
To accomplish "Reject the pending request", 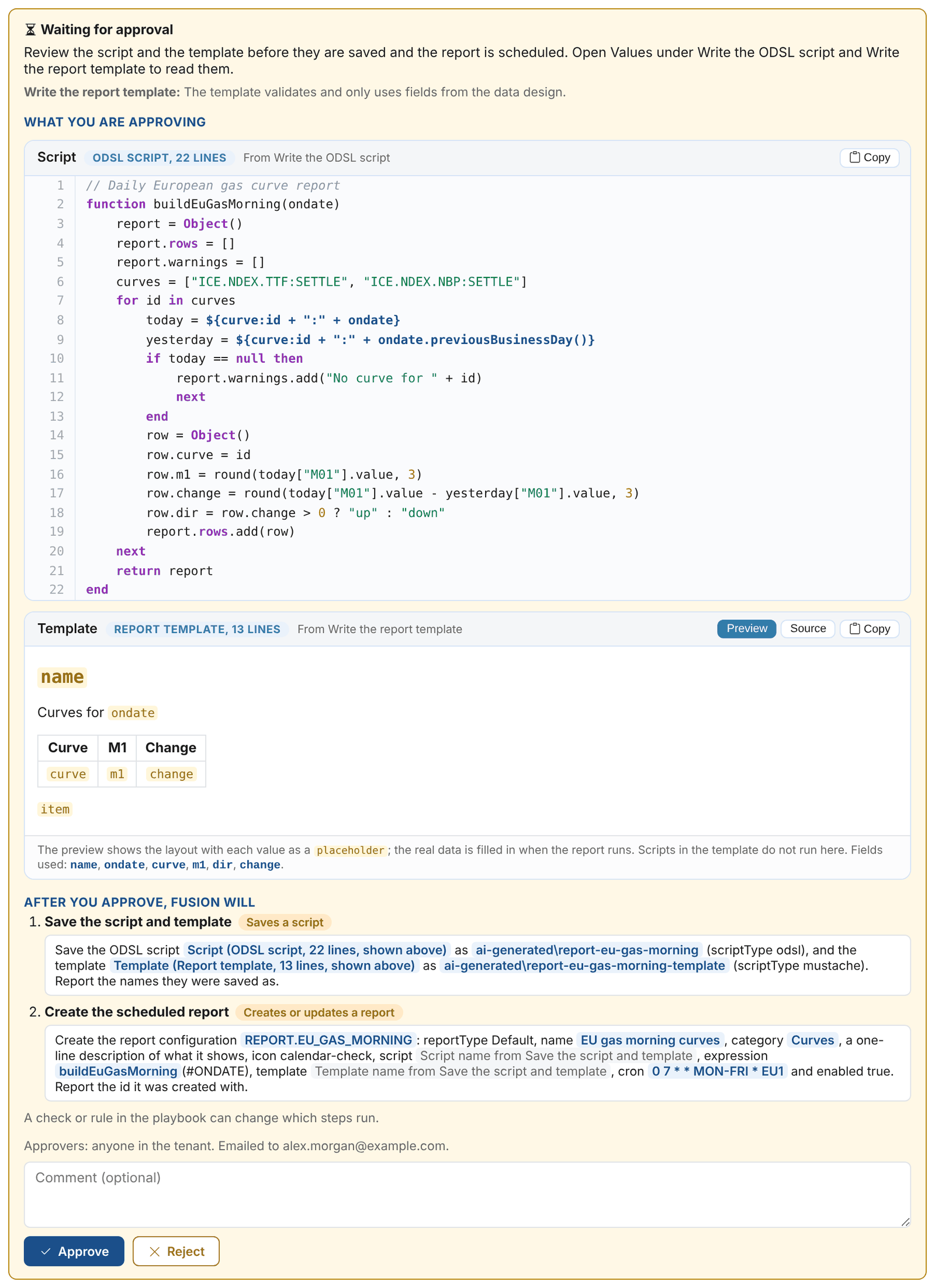I will (x=176, y=1251).
